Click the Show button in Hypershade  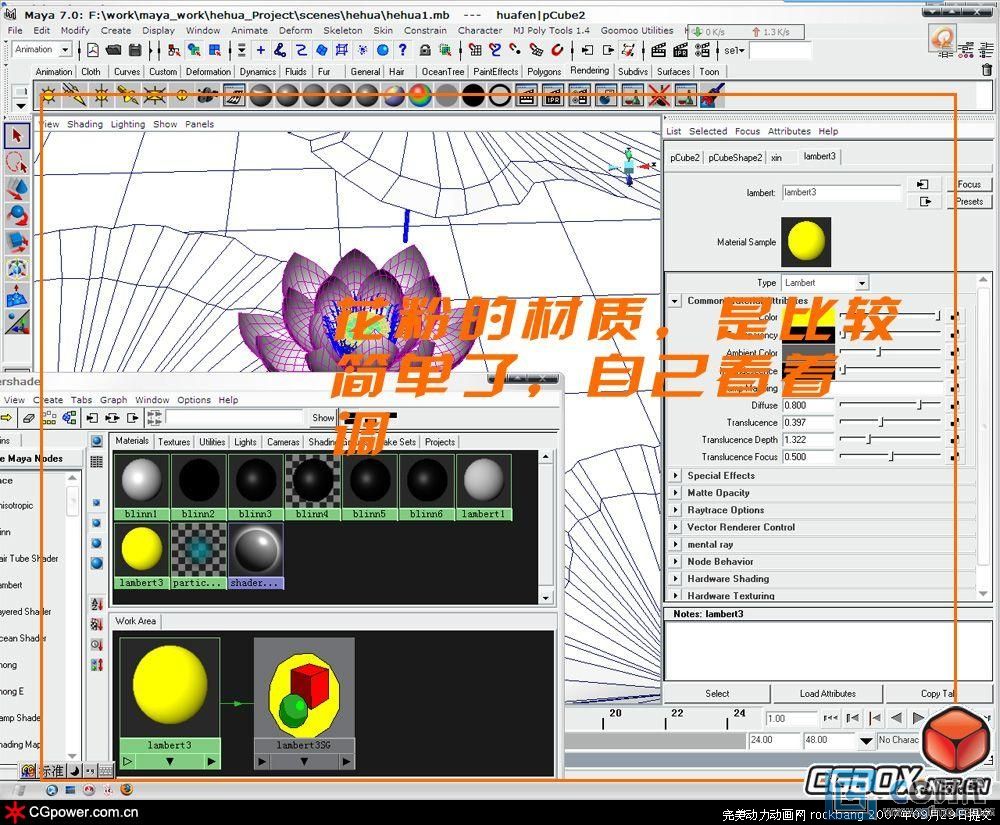323,418
